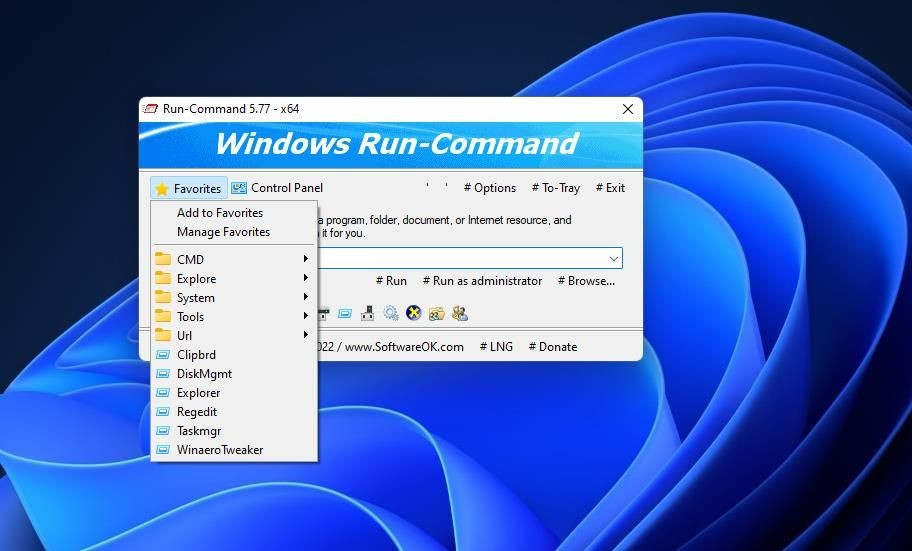Launch Explorer favorite entry
Image resolution: width=912 pixels, height=551 pixels.
(x=234, y=393)
